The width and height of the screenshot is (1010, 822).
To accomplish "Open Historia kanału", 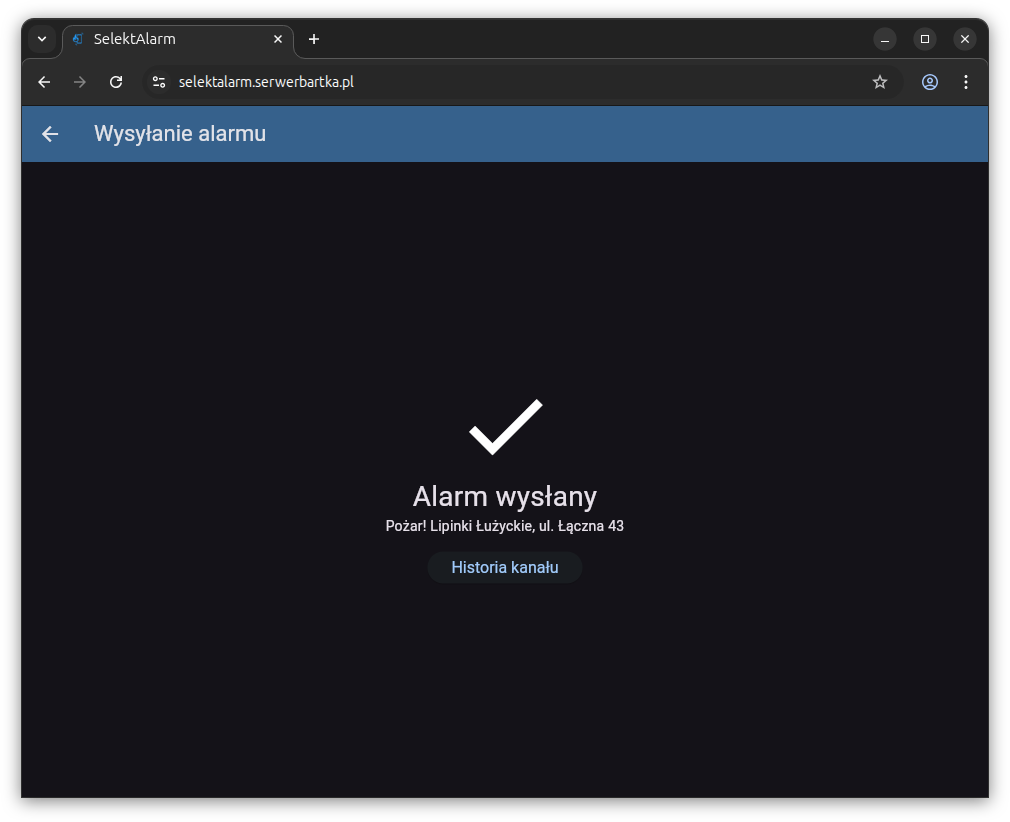I will (504, 568).
